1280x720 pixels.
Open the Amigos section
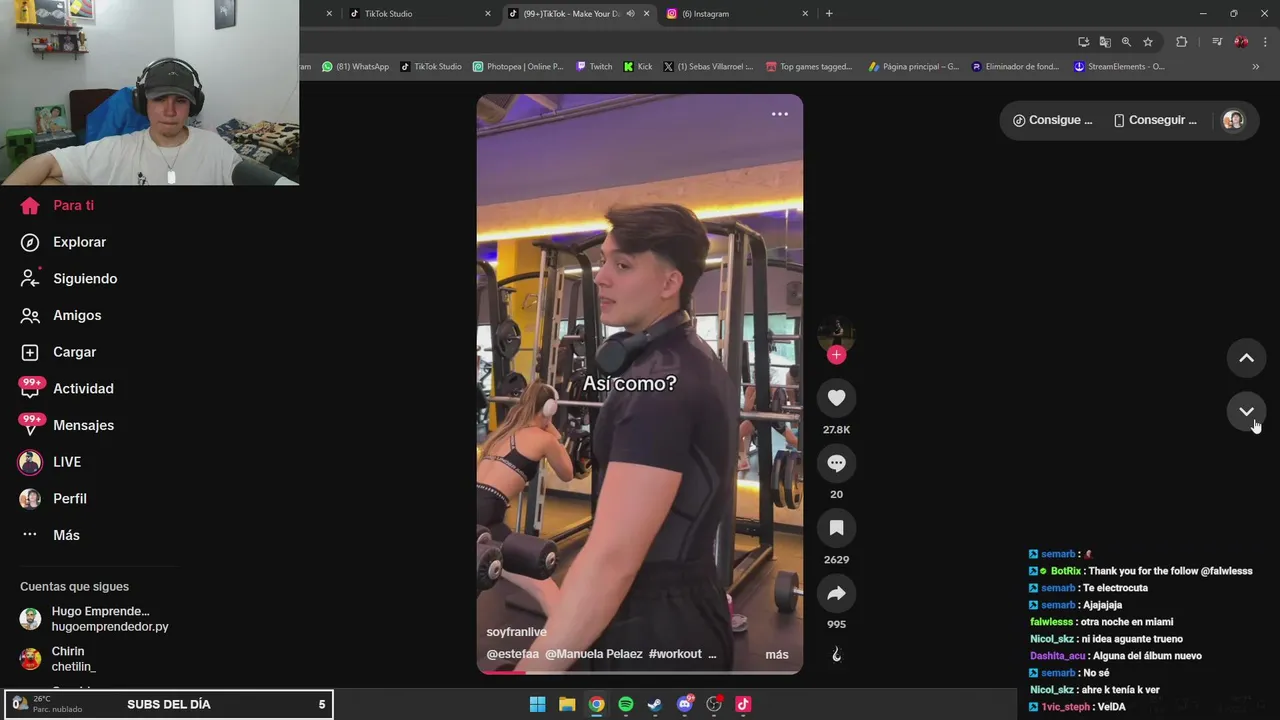(x=61, y=315)
